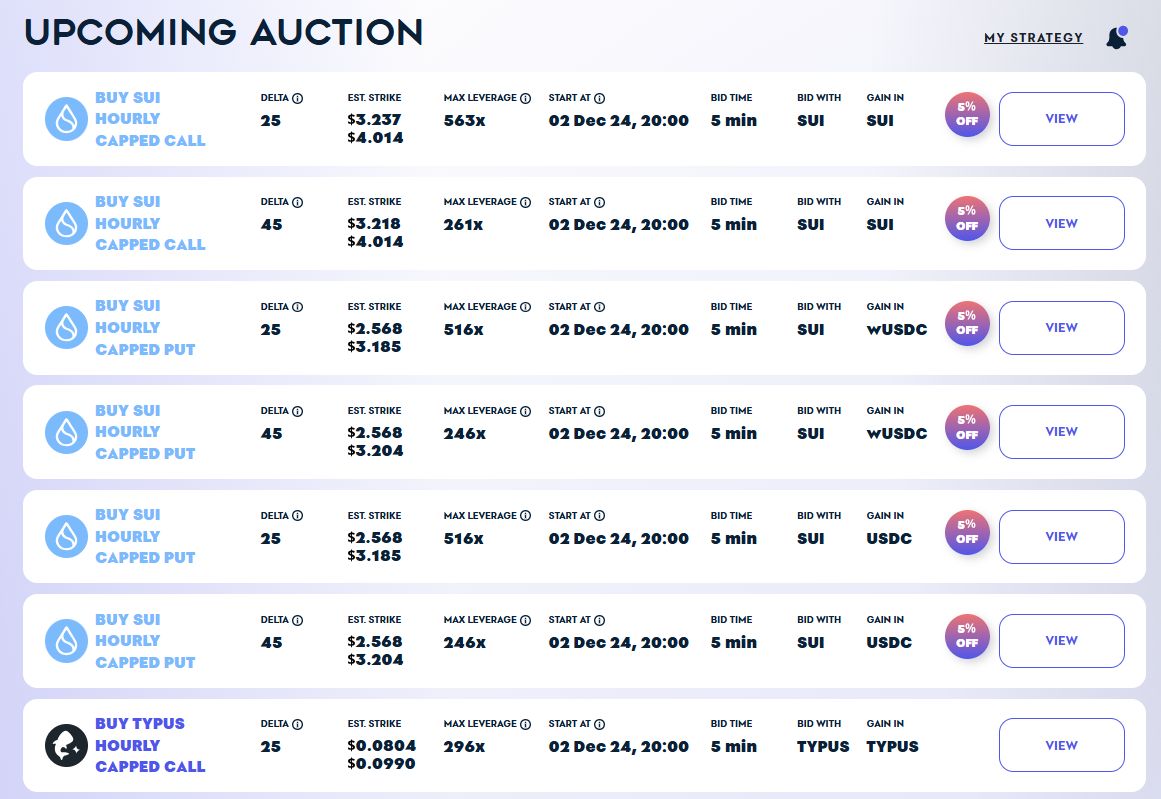Viewport: 1161px width, 799px height.
Task: Click Max Leverage info icon beside 261x
Action: (x=526, y=202)
